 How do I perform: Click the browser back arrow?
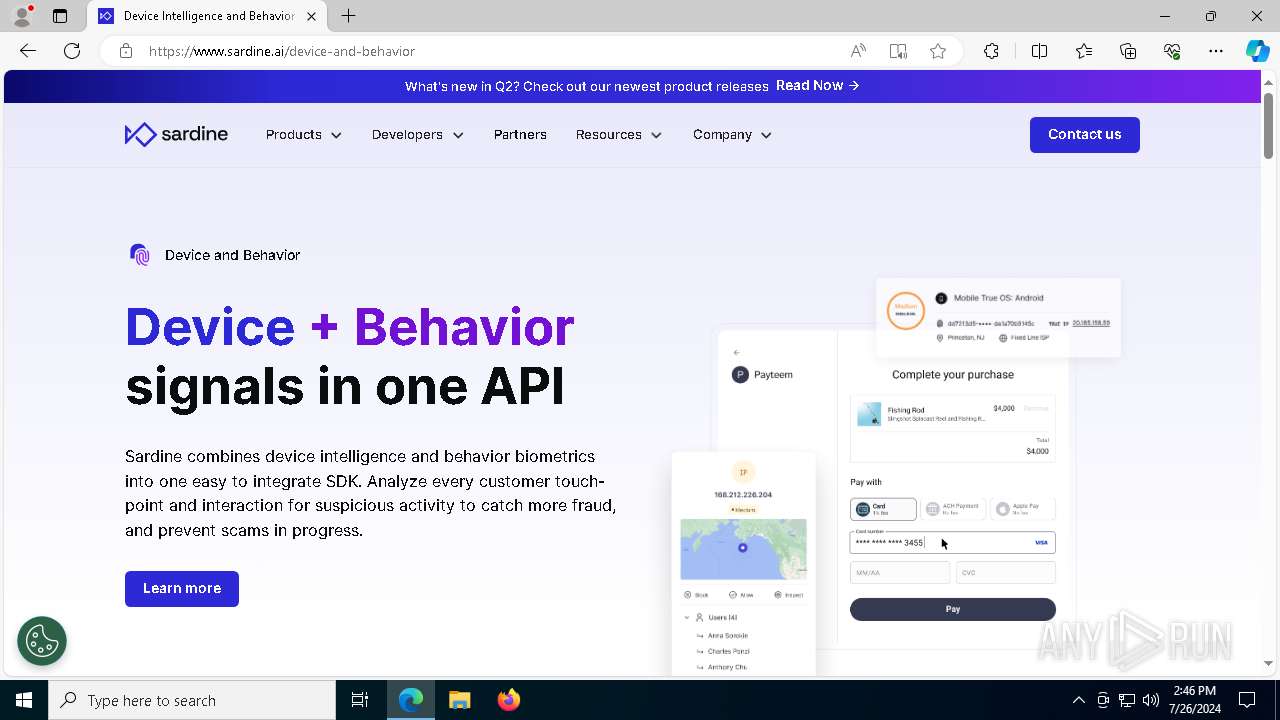coord(28,51)
